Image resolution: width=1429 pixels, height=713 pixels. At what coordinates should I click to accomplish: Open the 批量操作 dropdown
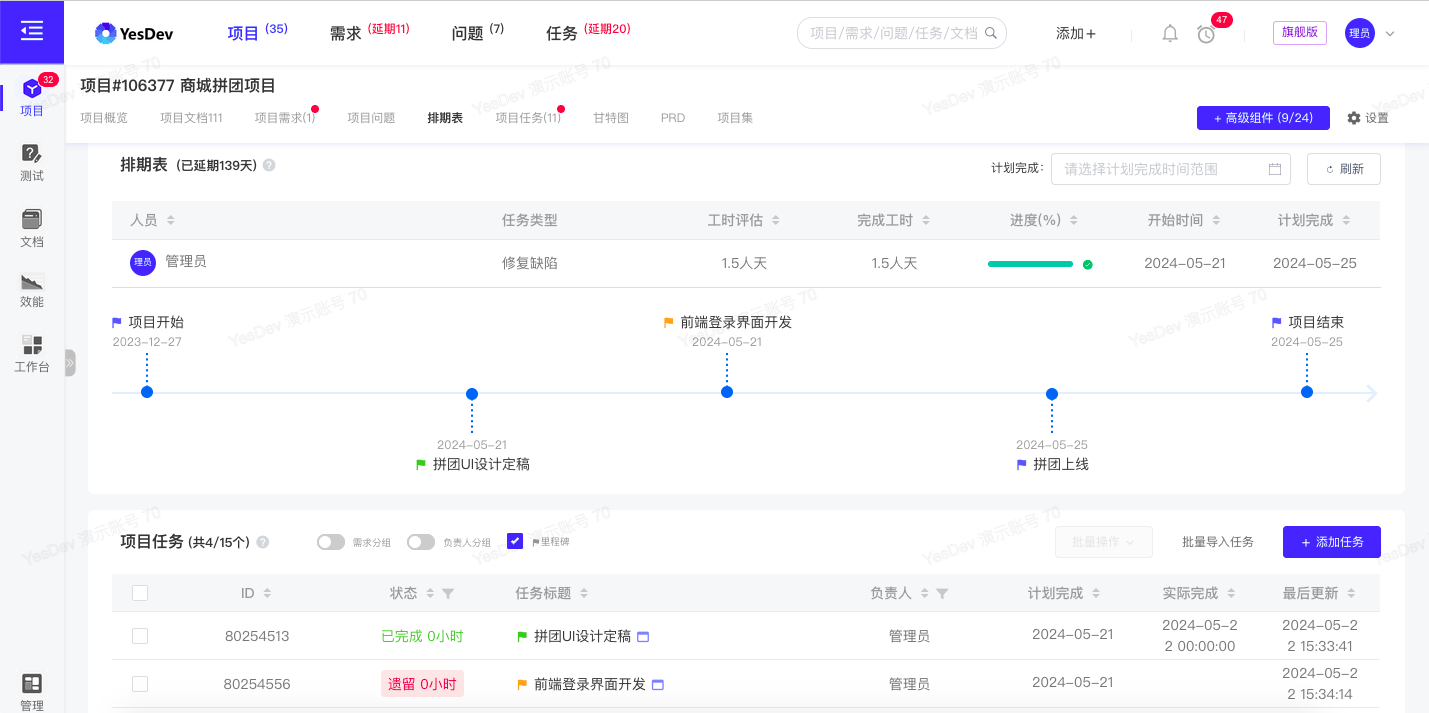[1104, 541]
